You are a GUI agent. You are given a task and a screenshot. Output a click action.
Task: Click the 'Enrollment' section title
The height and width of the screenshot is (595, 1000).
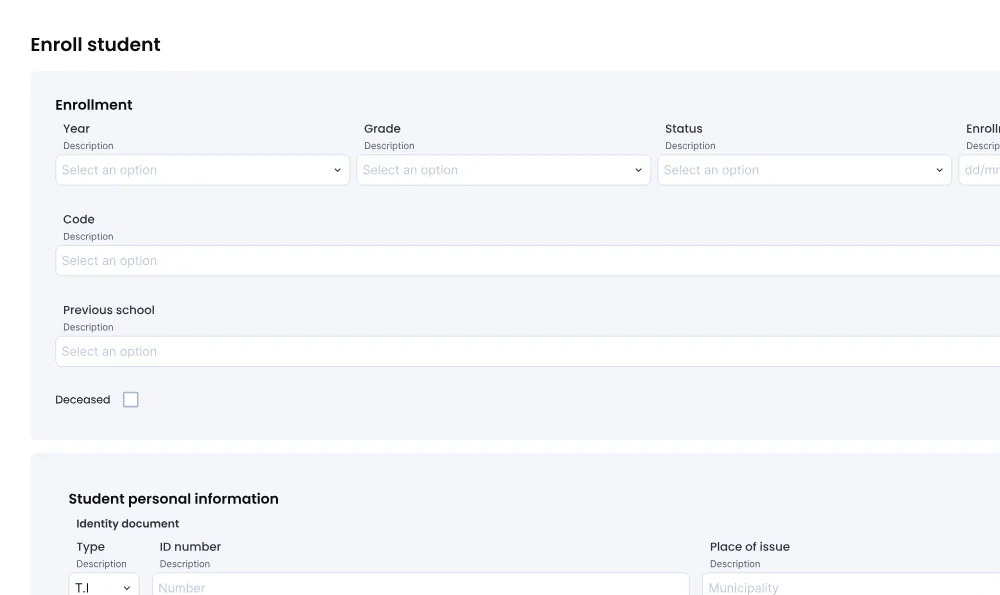point(94,105)
